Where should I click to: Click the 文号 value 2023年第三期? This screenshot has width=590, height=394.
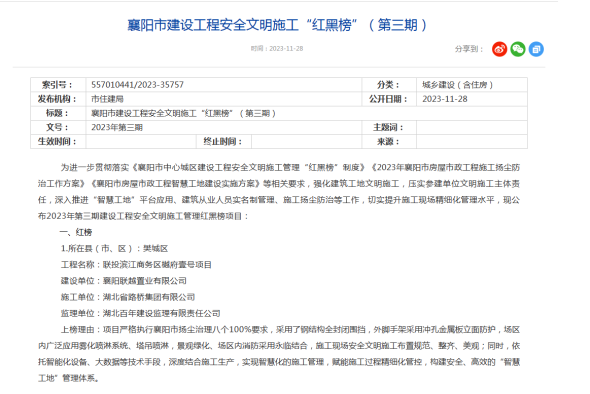(x=117, y=128)
